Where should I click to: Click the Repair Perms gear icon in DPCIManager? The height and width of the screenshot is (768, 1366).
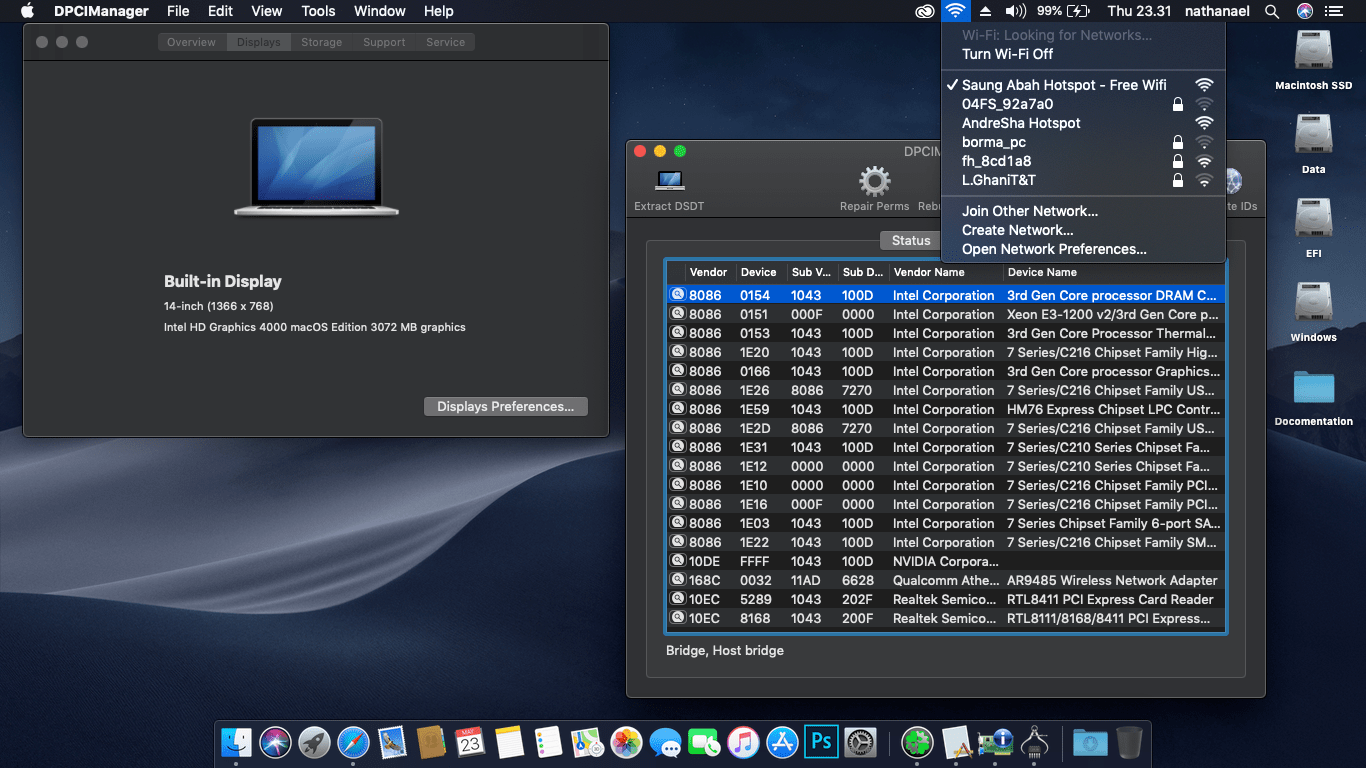coord(874,181)
